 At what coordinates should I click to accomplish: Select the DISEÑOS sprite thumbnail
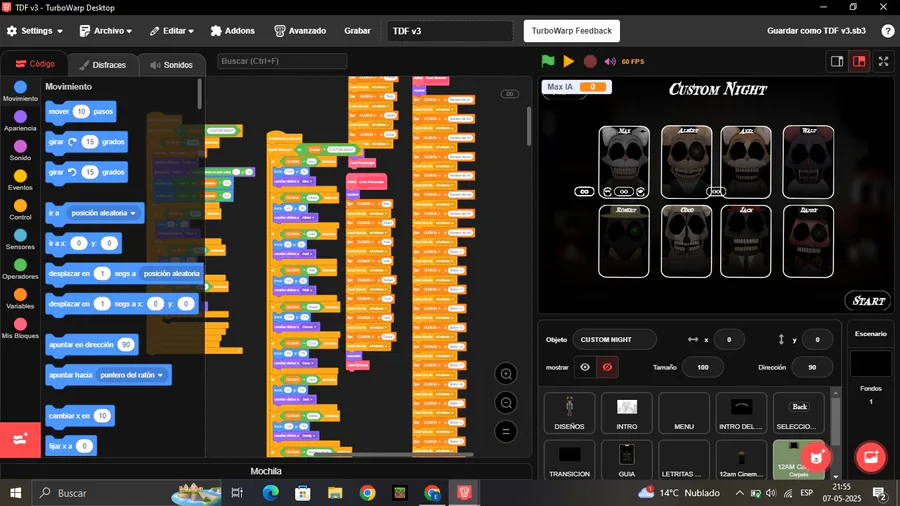click(569, 413)
